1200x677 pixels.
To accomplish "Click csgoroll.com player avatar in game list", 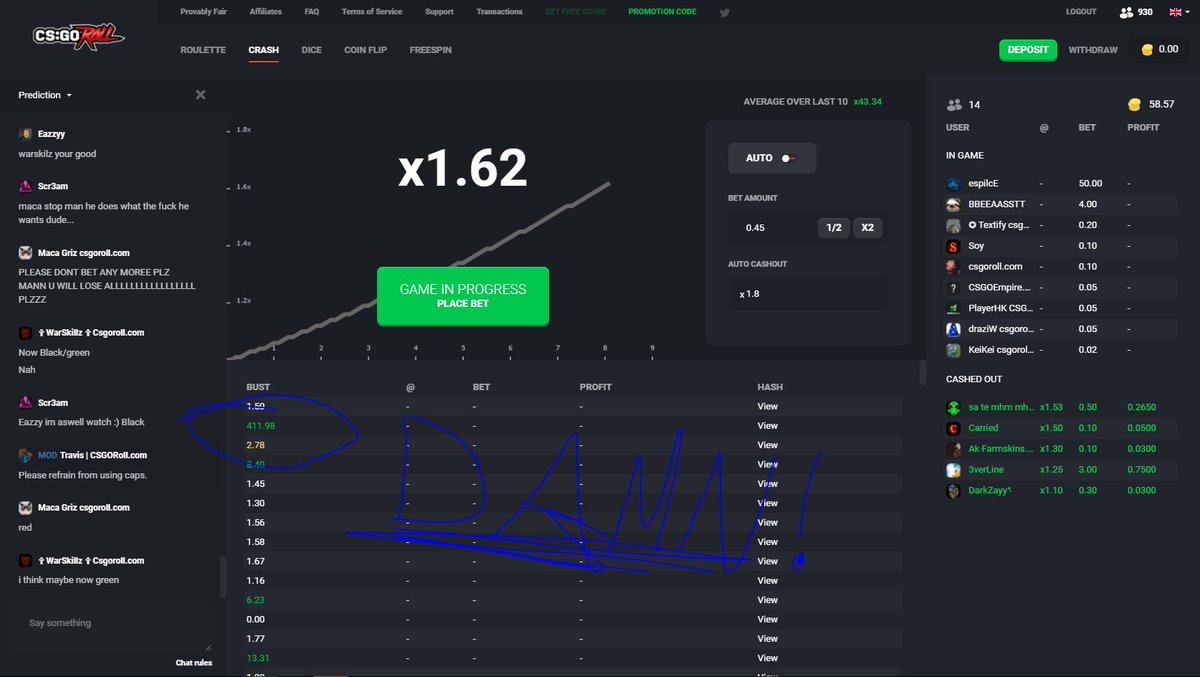I will point(953,266).
